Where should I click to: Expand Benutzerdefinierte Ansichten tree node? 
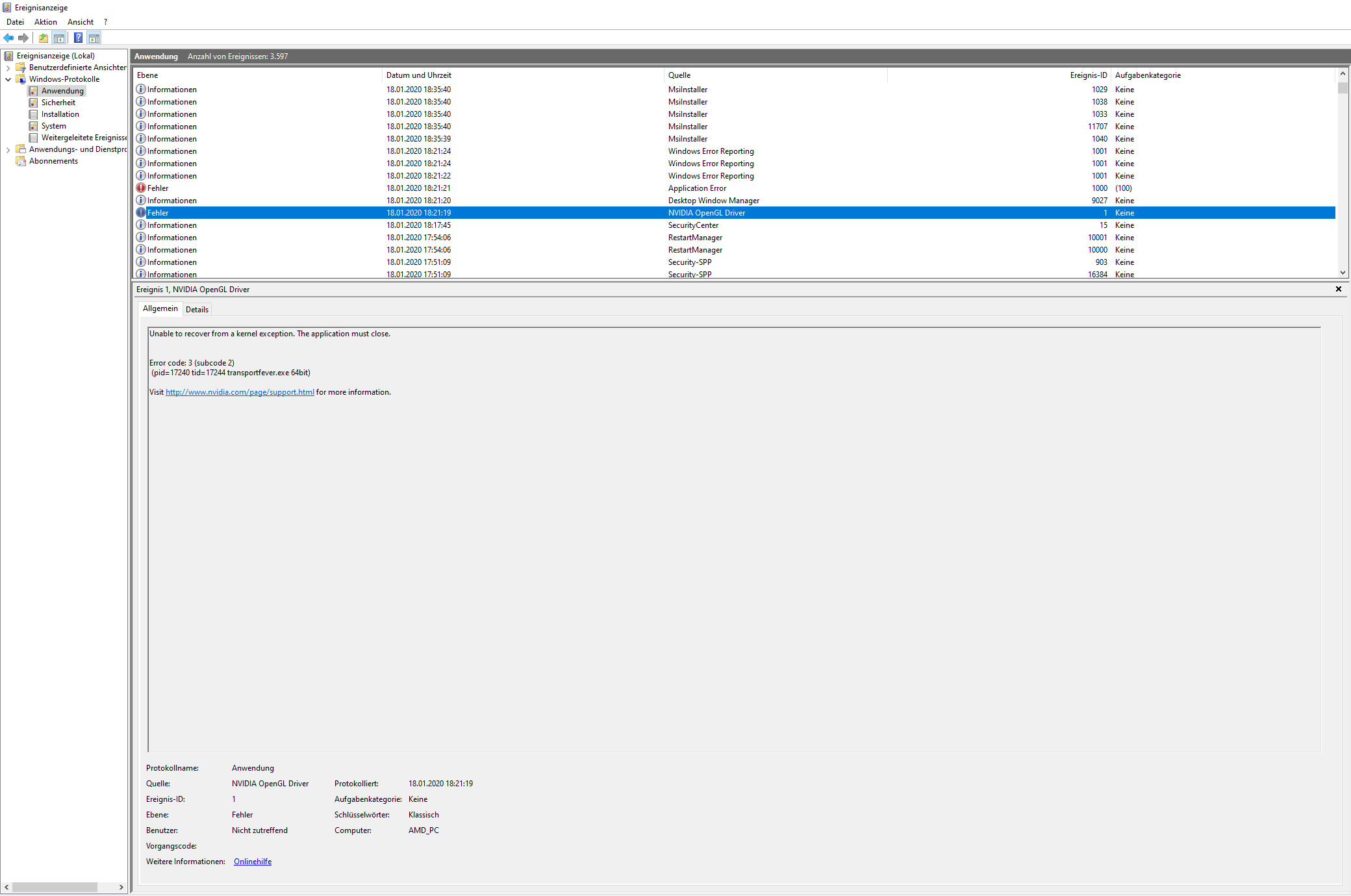[x=8, y=68]
